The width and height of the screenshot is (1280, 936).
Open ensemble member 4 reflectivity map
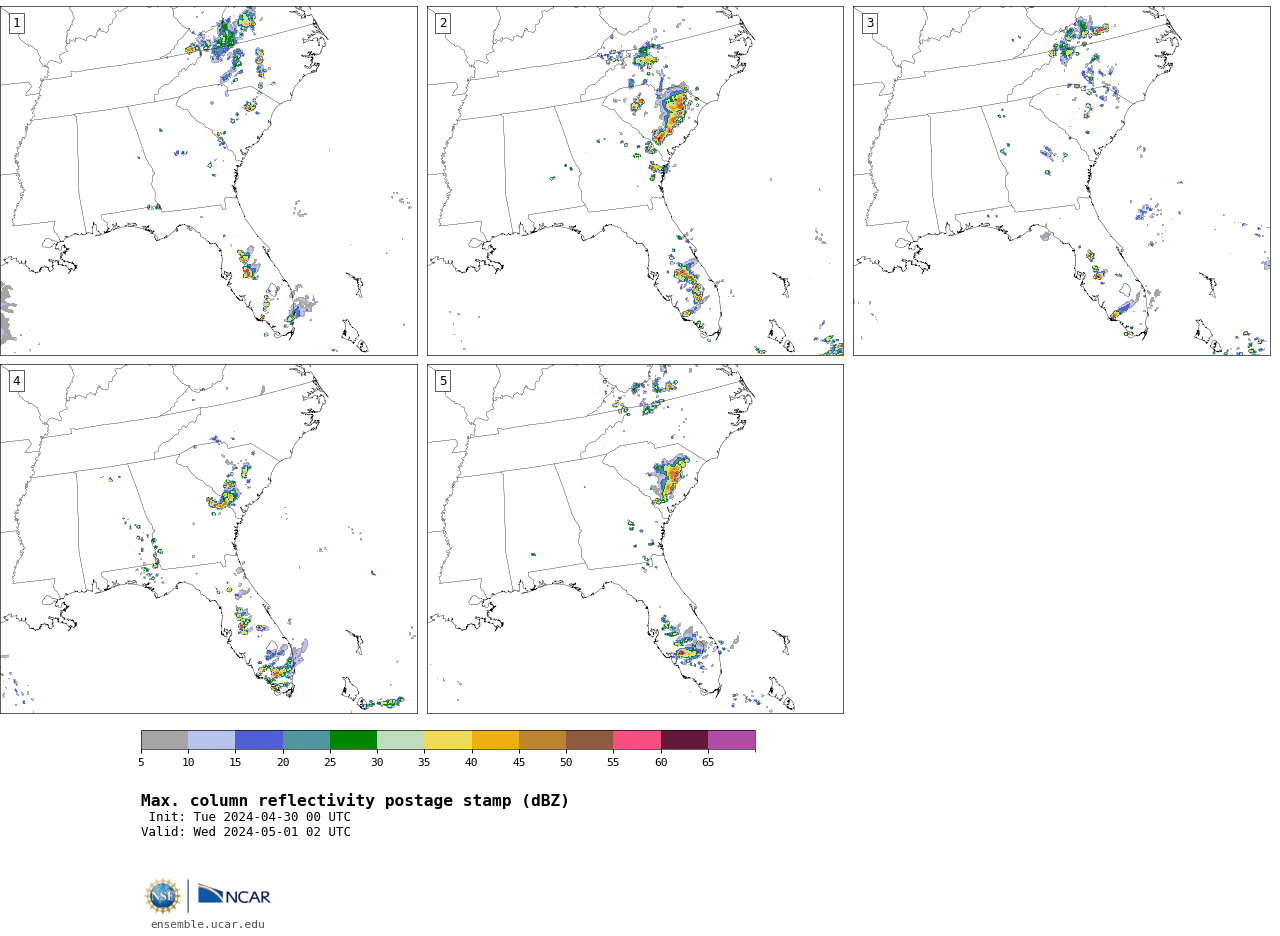coord(208,539)
